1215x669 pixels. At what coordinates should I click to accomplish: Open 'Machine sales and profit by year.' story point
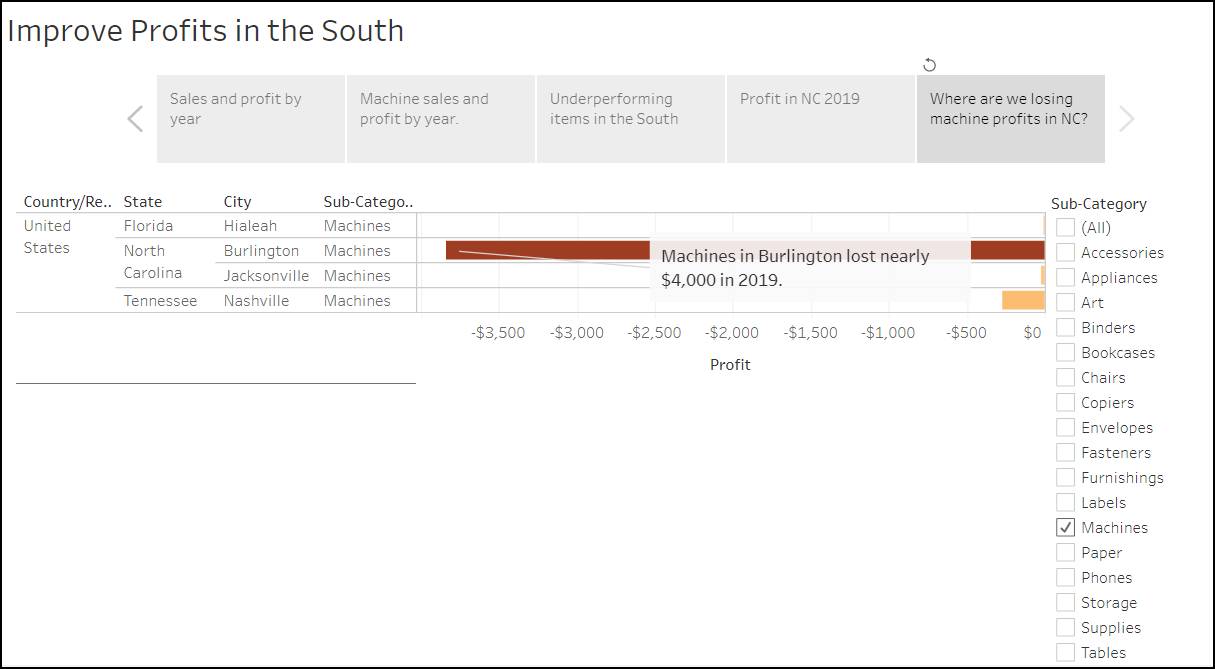tap(440, 118)
